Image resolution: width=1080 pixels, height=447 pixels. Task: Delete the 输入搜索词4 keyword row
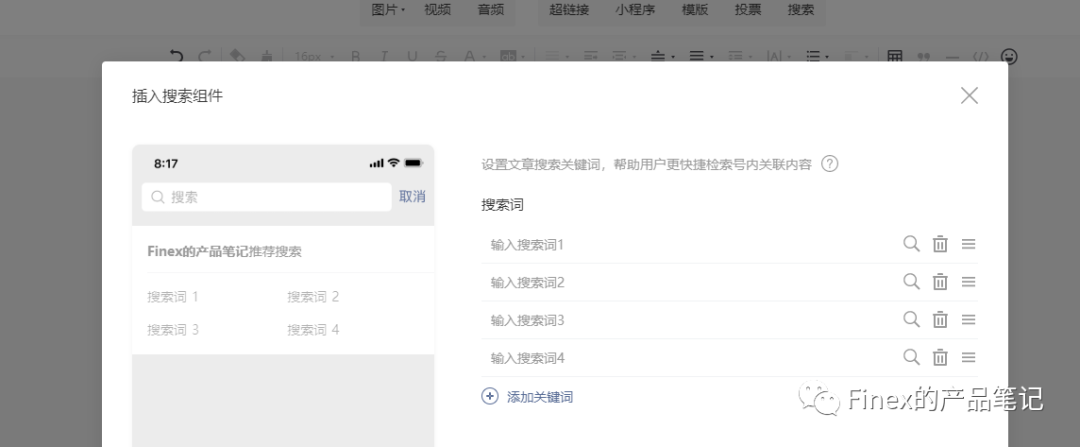940,357
